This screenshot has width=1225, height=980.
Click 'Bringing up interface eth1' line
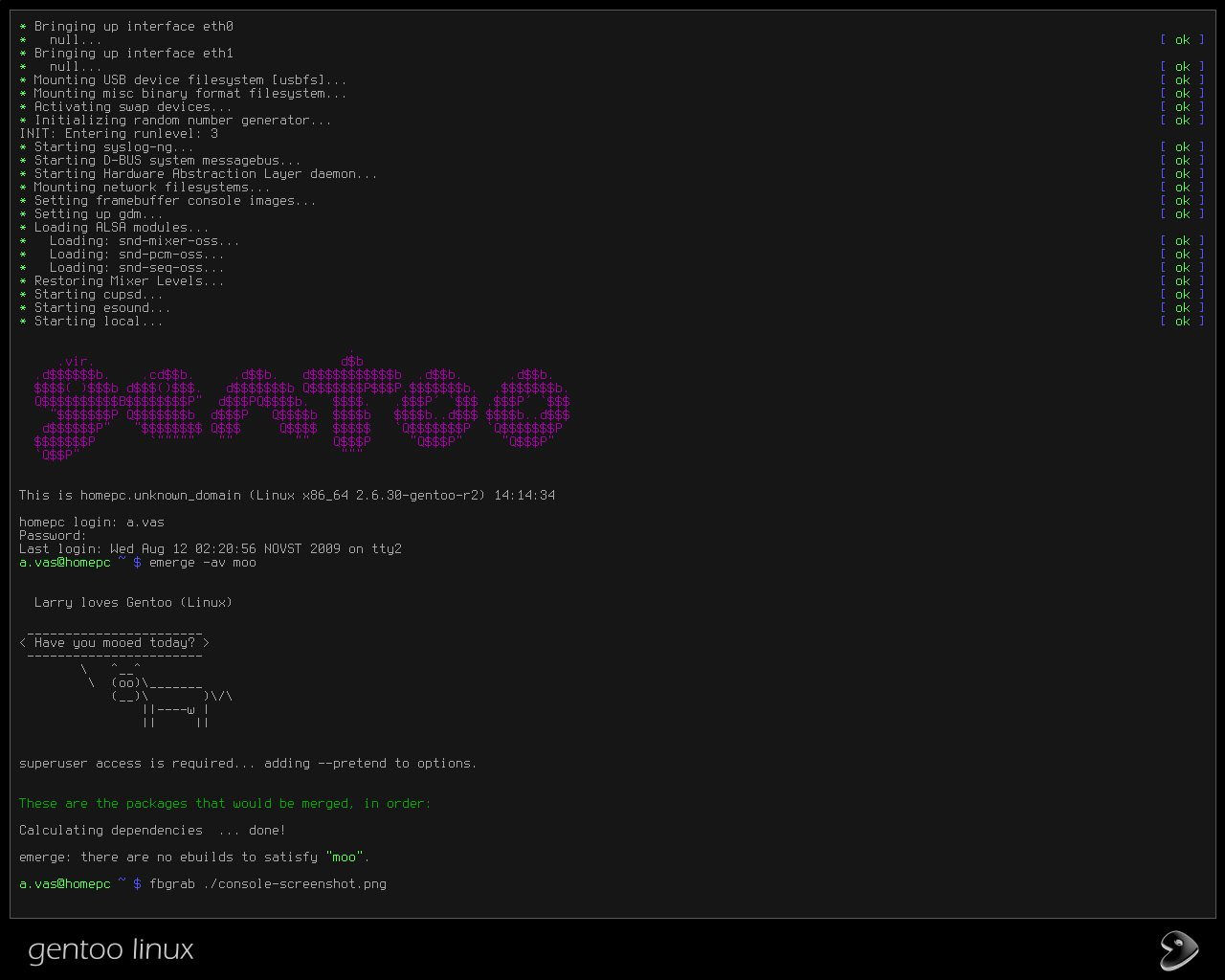(126, 54)
